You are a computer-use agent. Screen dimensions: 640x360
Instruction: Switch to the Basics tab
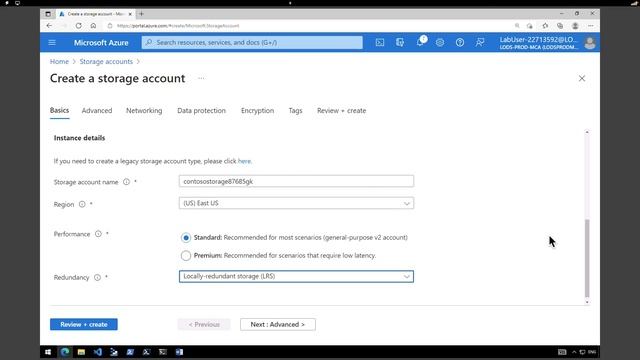tap(60, 111)
